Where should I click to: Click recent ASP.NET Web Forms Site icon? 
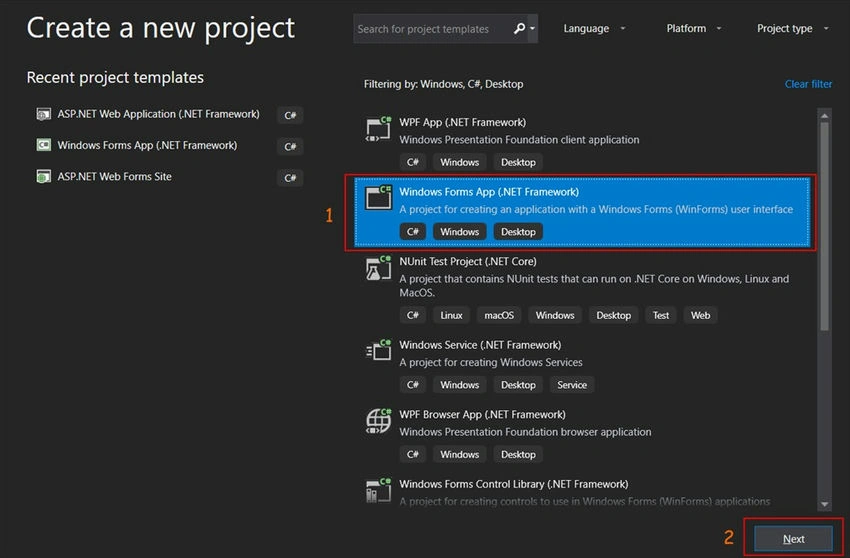(43, 176)
